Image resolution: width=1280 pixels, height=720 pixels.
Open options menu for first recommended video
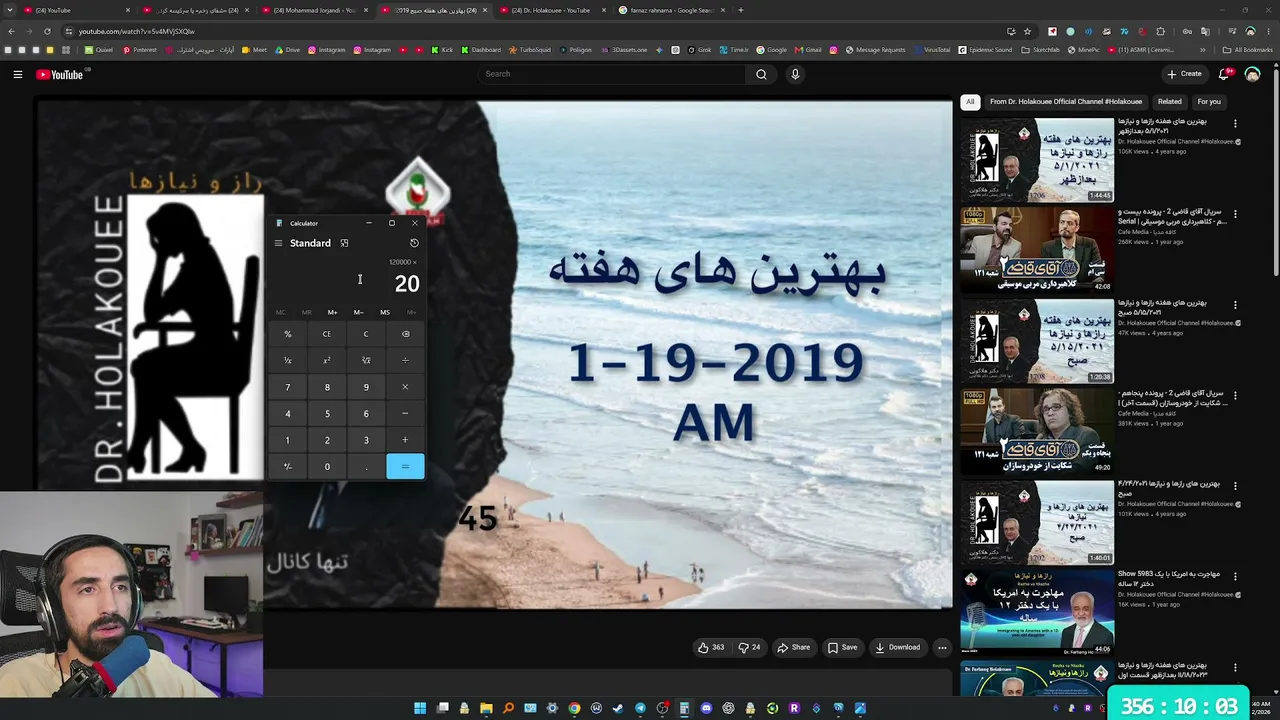pyautogui.click(x=1235, y=124)
